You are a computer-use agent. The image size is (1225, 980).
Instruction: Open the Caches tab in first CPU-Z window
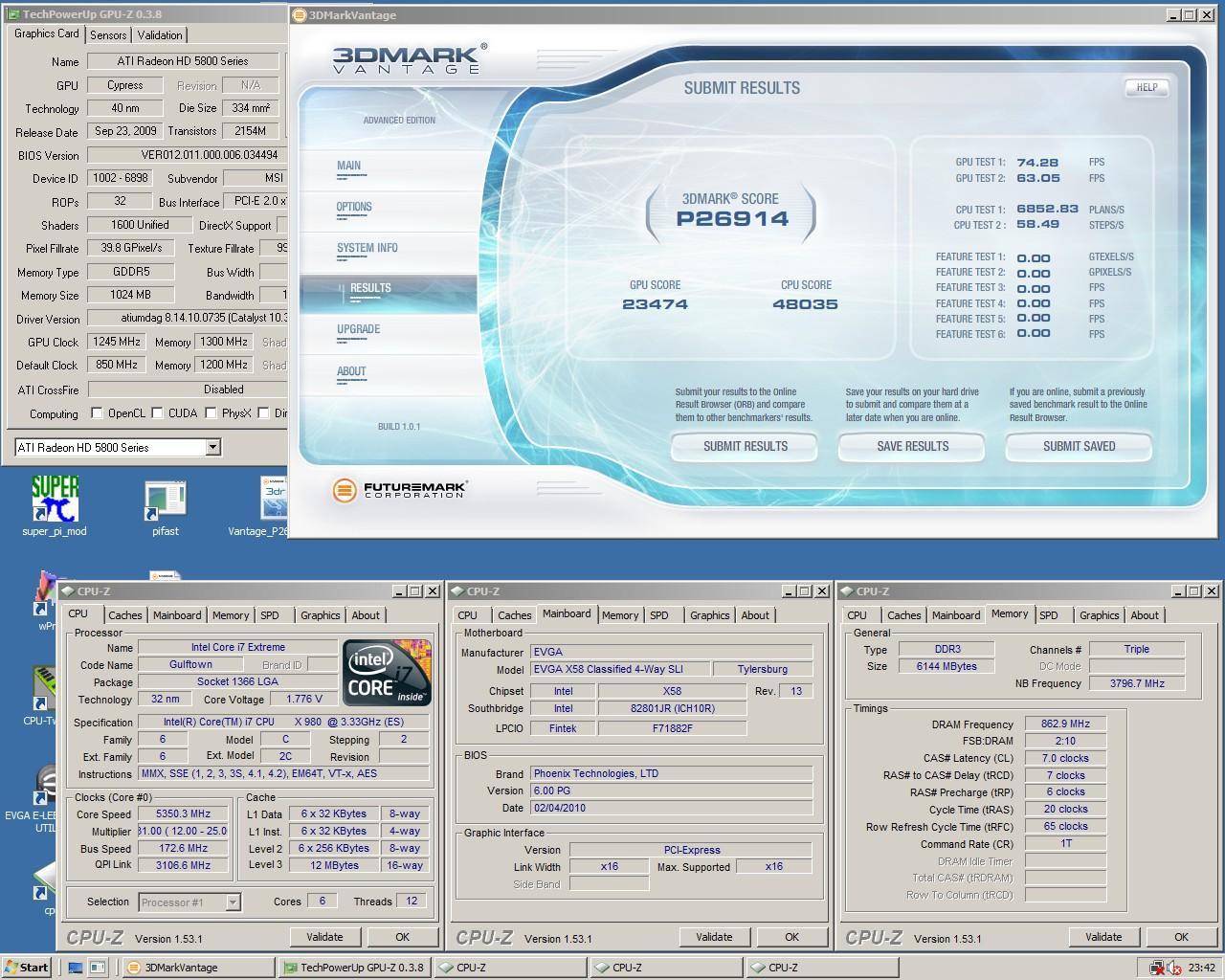coord(124,615)
